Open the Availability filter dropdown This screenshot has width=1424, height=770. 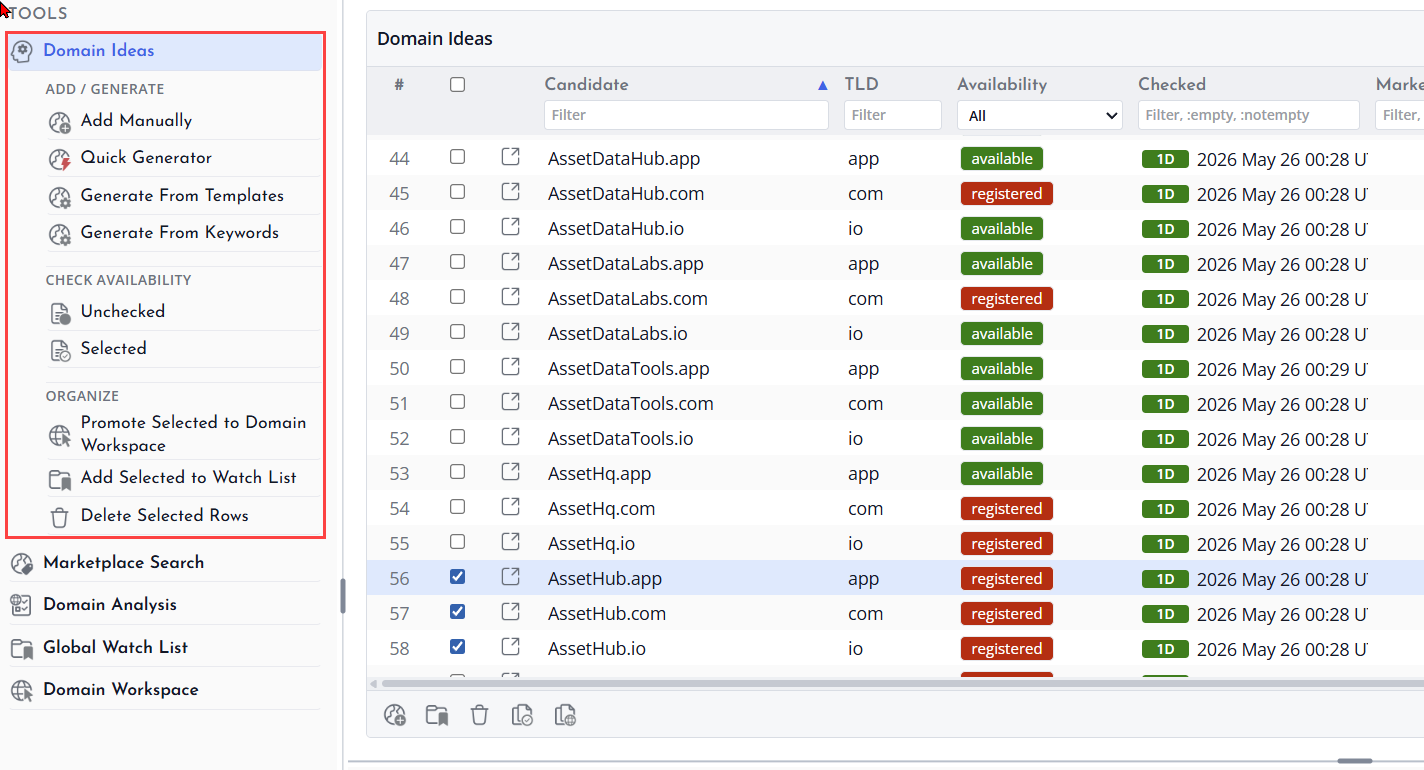1040,116
